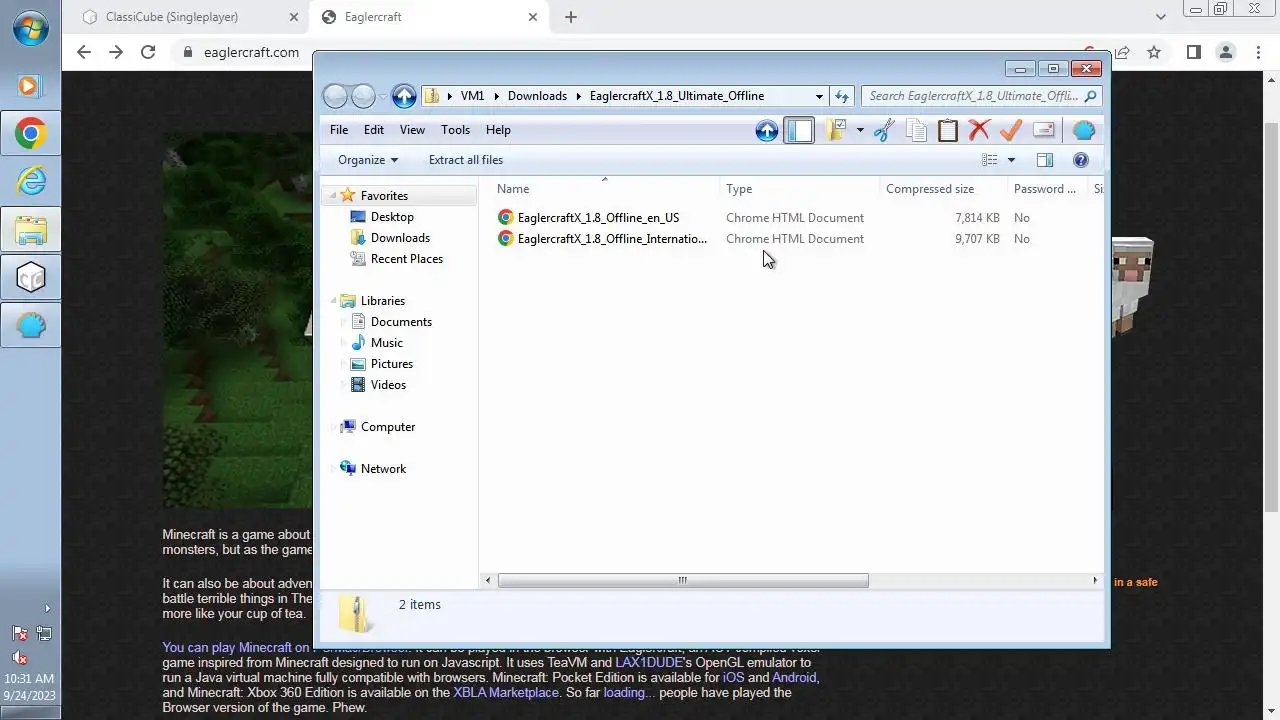Open Google Chrome from the taskbar
The width and height of the screenshot is (1280, 720).
pos(31,133)
